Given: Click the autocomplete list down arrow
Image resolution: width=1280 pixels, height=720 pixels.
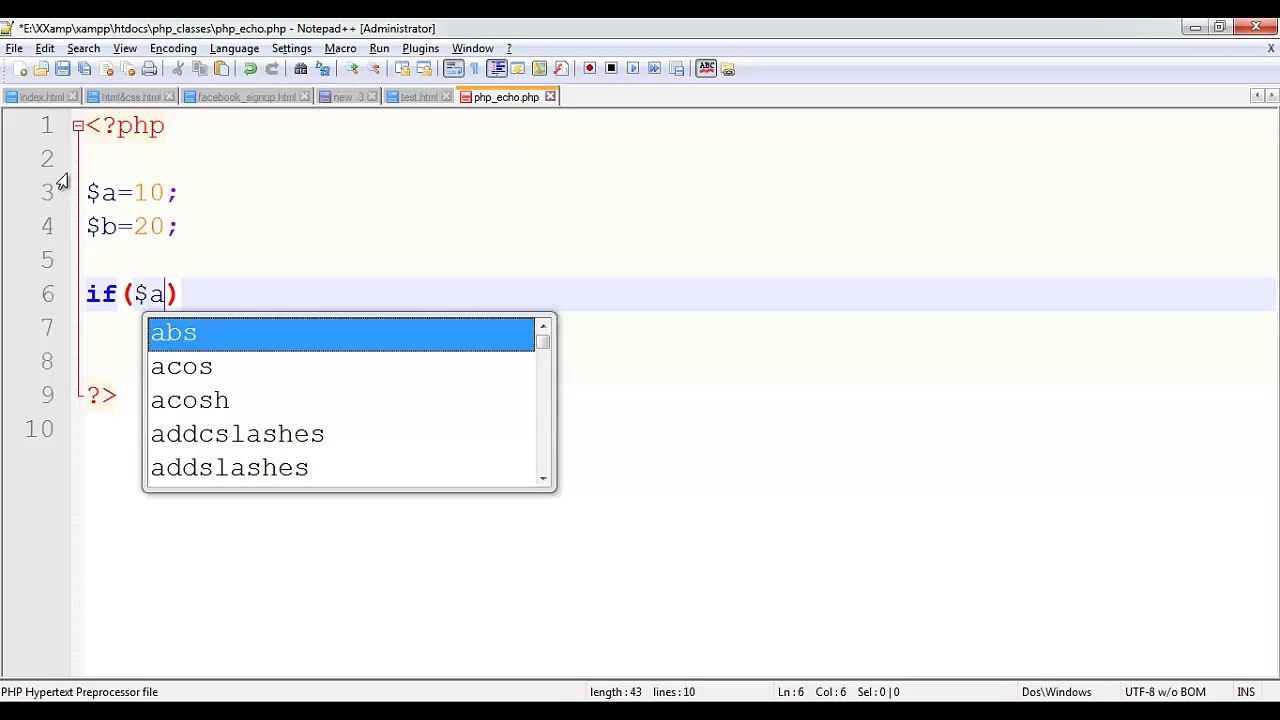Looking at the screenshot, I should (x=543, y=478).
